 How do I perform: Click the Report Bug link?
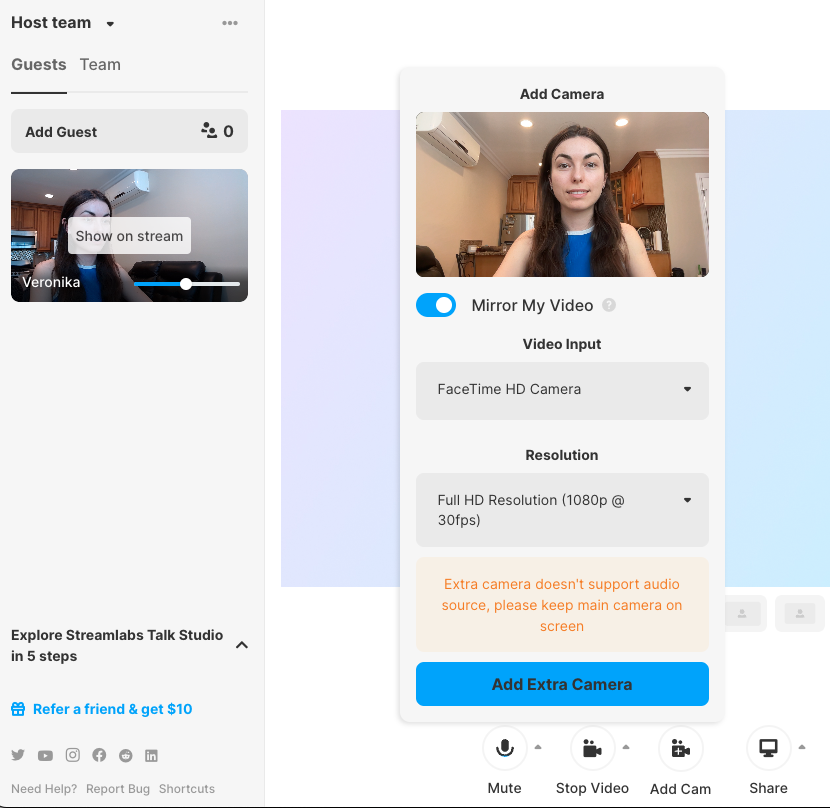pyautogui.click(x=118, y=789)
